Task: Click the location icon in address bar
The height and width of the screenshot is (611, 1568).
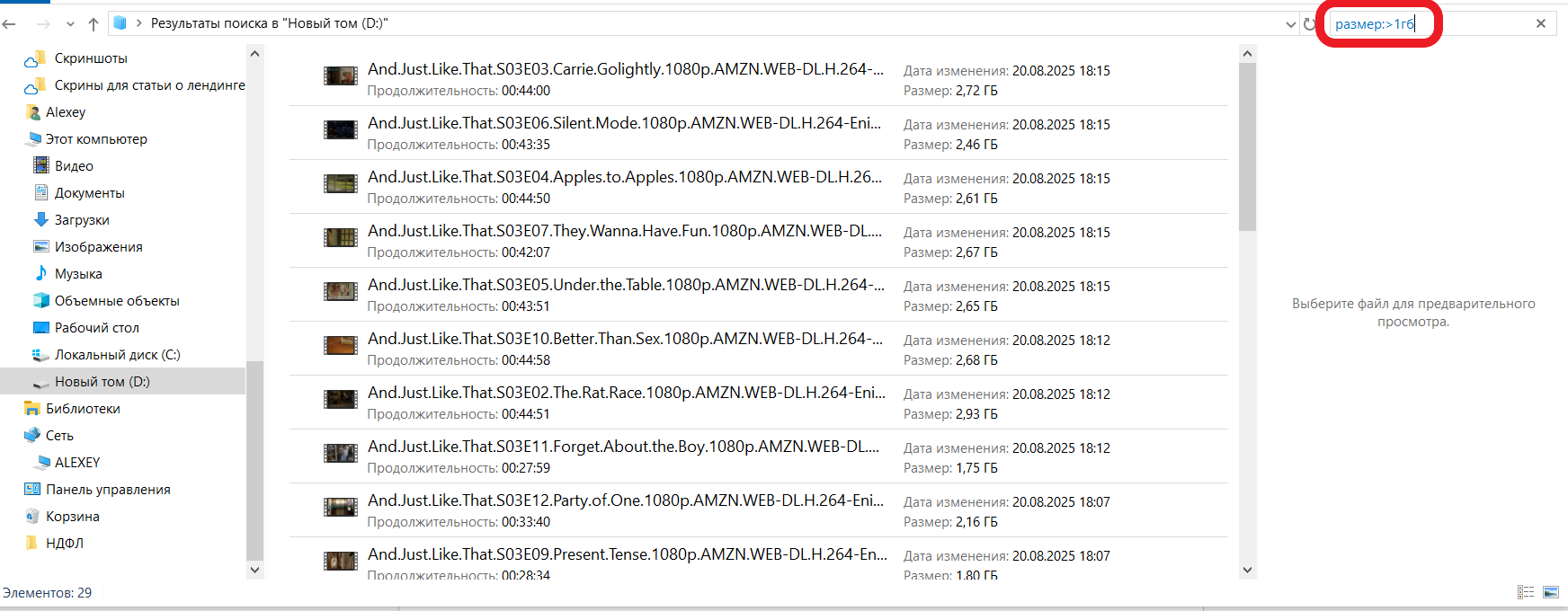Action: pos(120,23)
